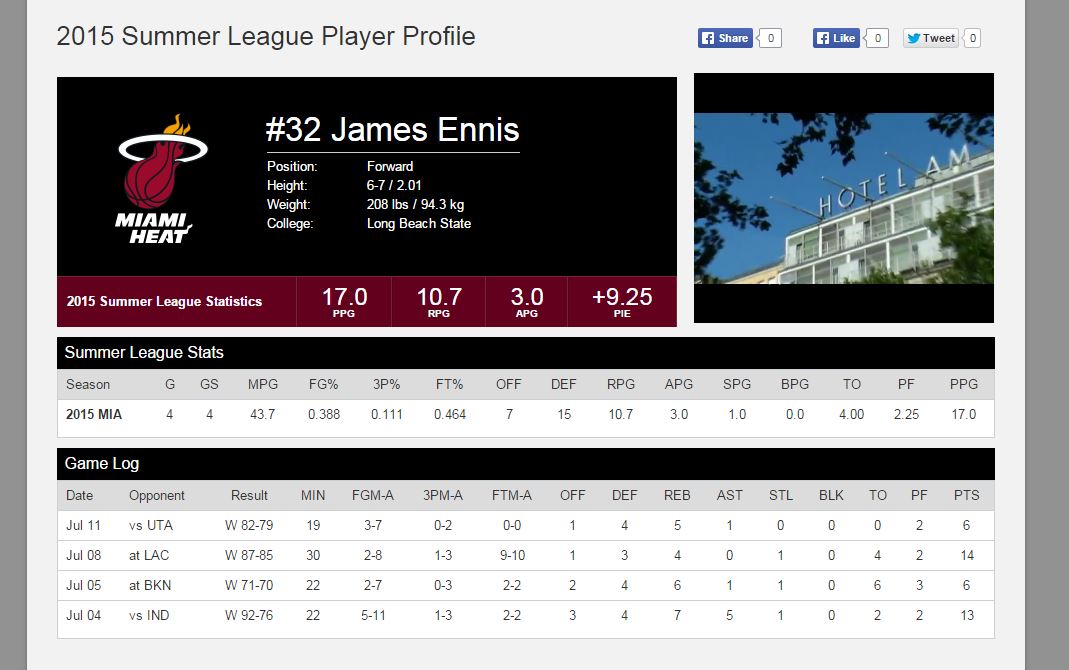Open the Jul 04 vs IND game row

pos(525,615)
